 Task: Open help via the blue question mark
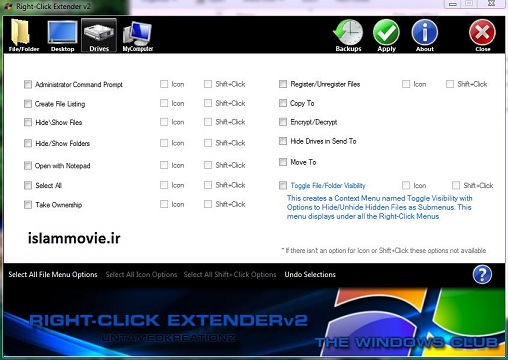(482, 275)
